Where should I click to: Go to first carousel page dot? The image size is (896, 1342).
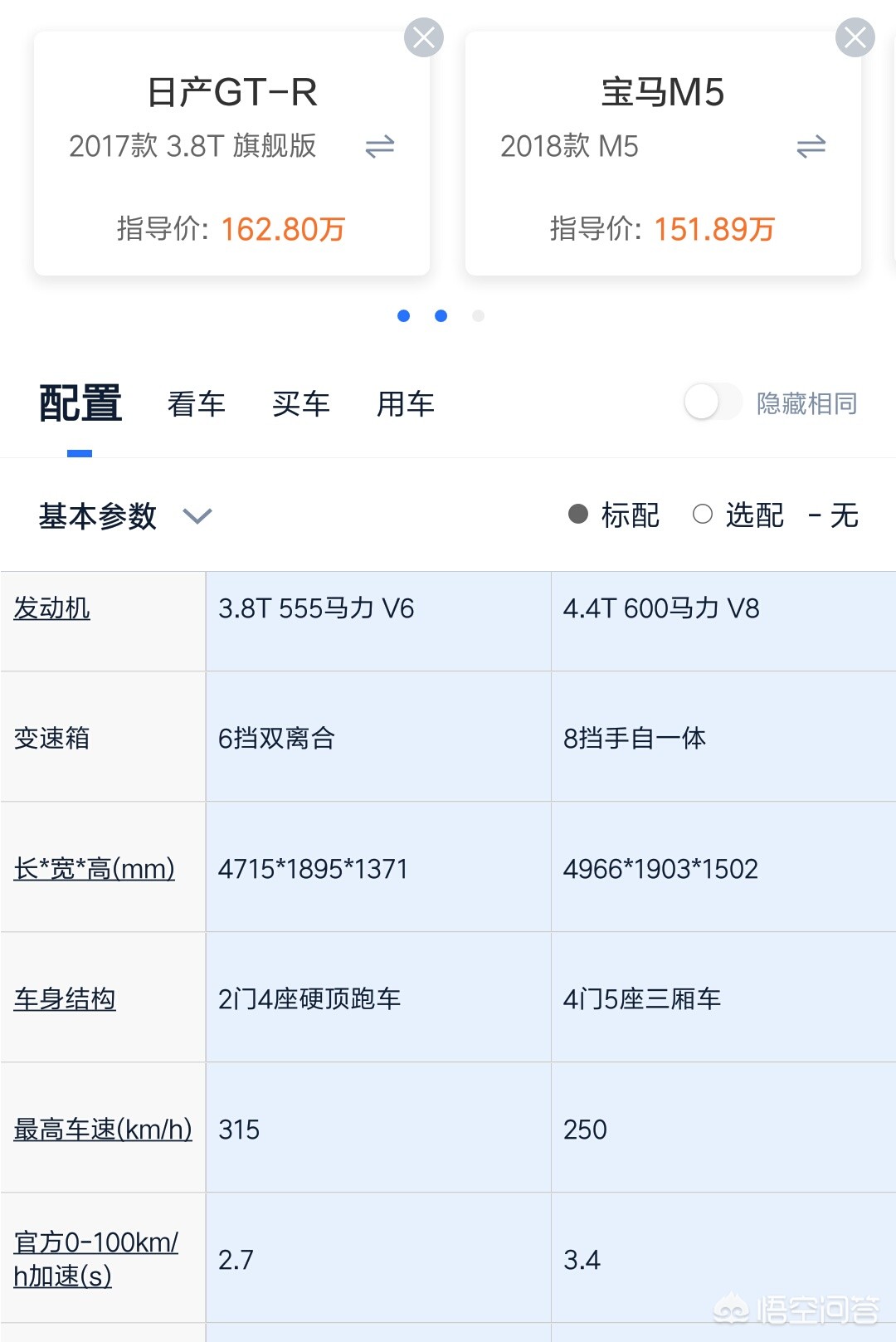[404, 315]
